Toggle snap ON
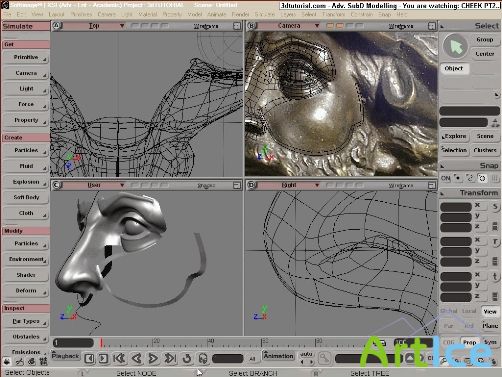 [x=446, y=178]
